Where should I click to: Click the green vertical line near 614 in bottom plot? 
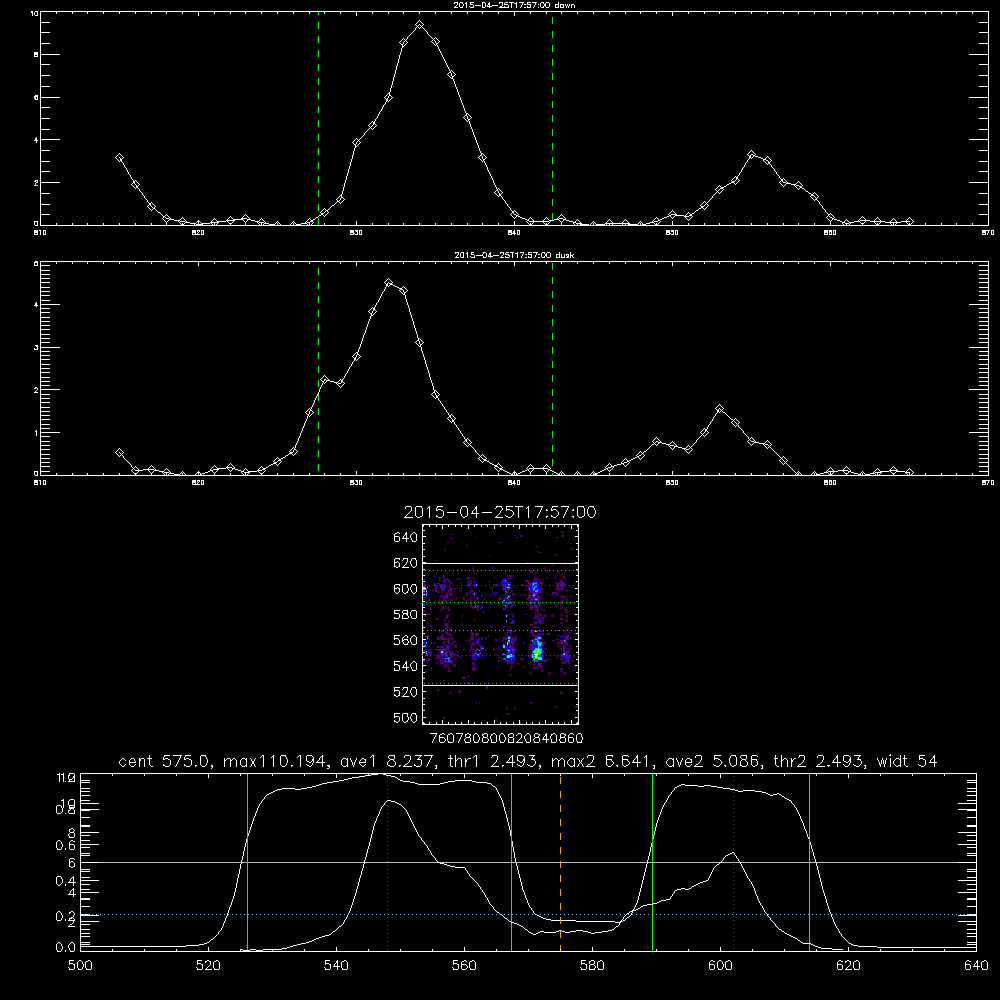click(x=809, y=861)
